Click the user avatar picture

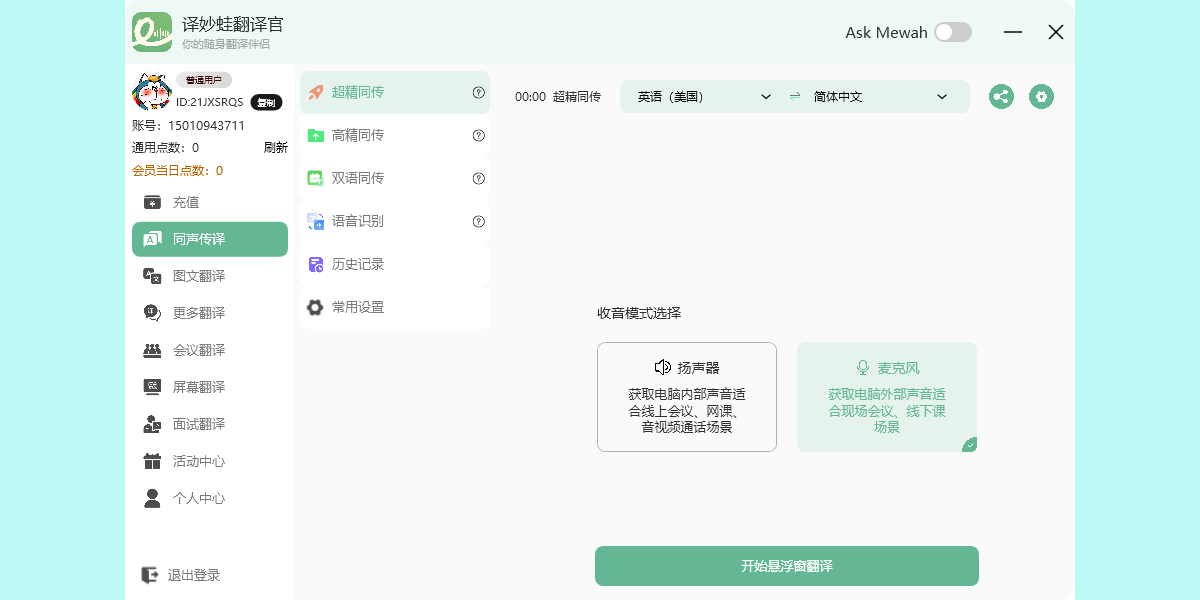tap(151, 93)
